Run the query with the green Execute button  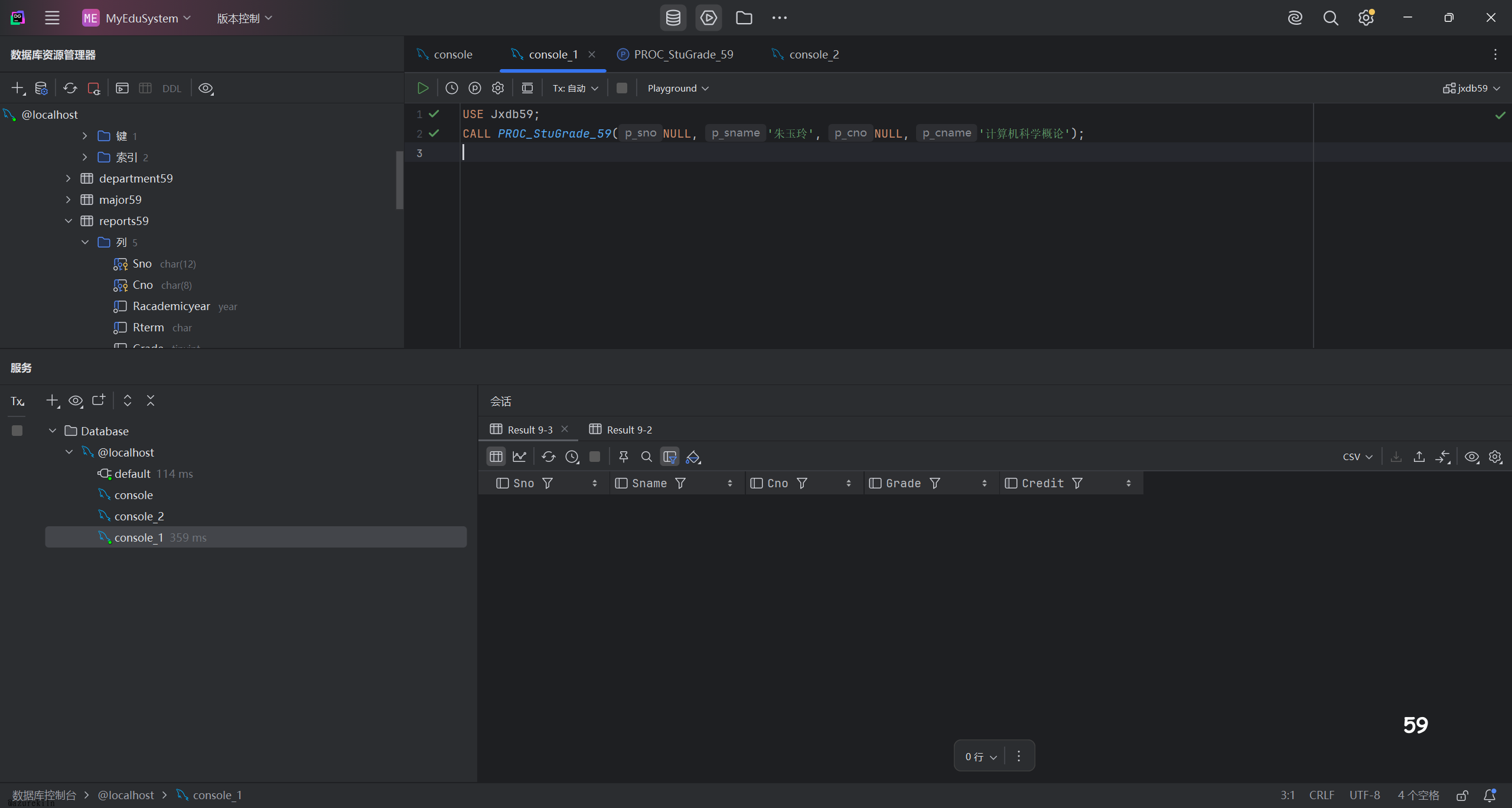tap(423, 88)
